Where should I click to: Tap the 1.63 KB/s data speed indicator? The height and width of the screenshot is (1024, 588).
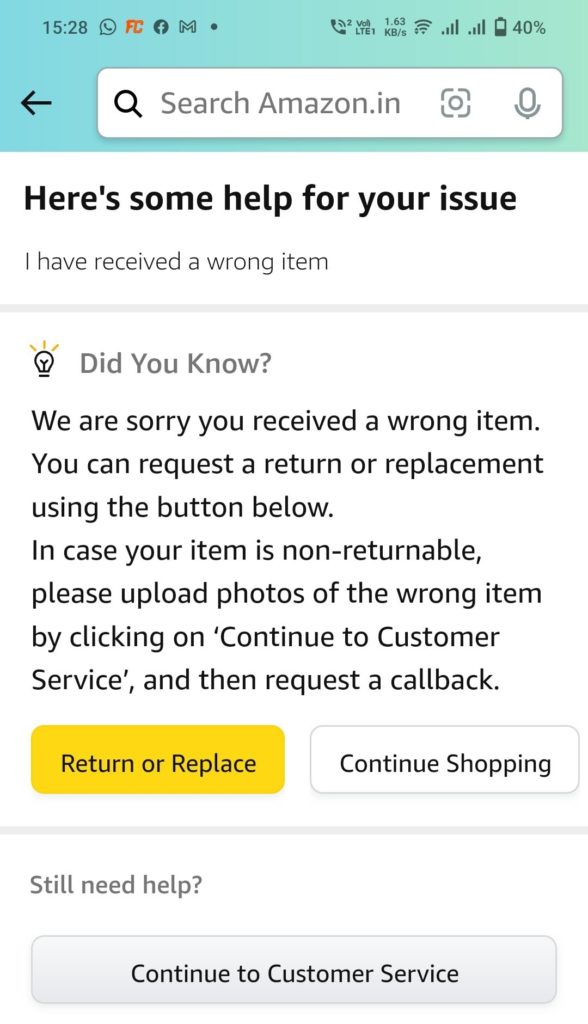(395, 28)
